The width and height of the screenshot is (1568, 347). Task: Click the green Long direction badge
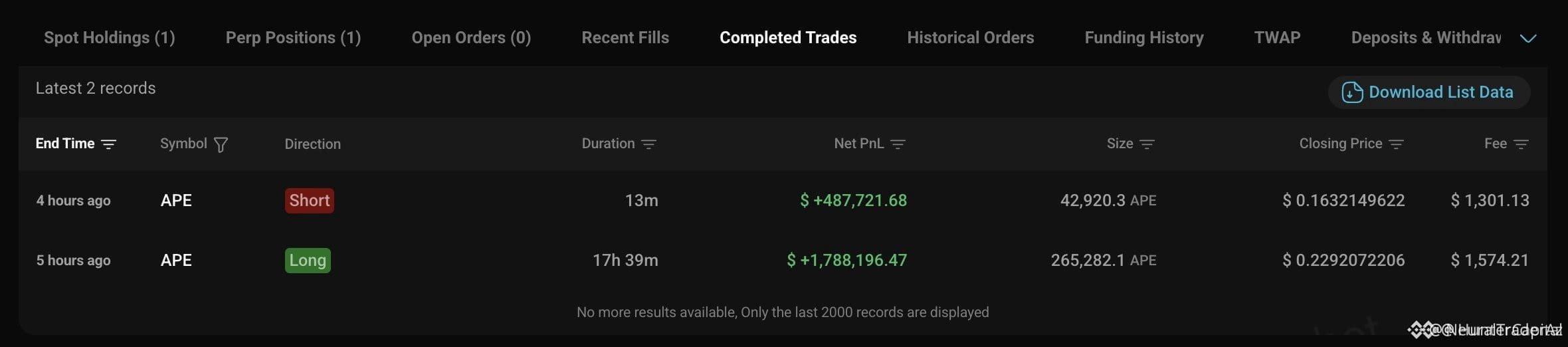(308, 260)
